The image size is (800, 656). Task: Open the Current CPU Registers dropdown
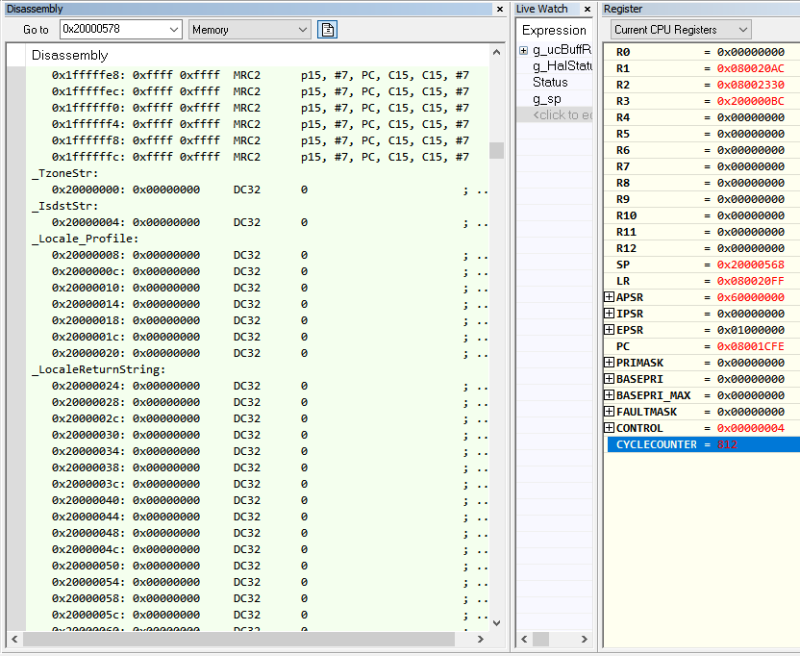tap(740, 30)
